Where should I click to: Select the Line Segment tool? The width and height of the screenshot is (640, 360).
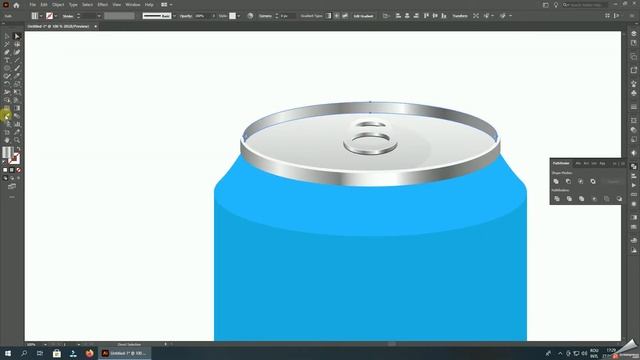(x=17, y=60)
